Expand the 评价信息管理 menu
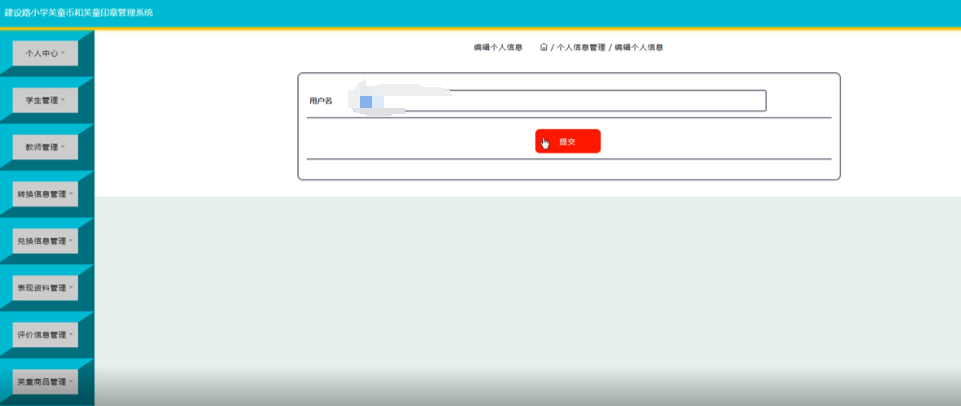This screenshot has width=961, height=406. (x=45, y=335)
